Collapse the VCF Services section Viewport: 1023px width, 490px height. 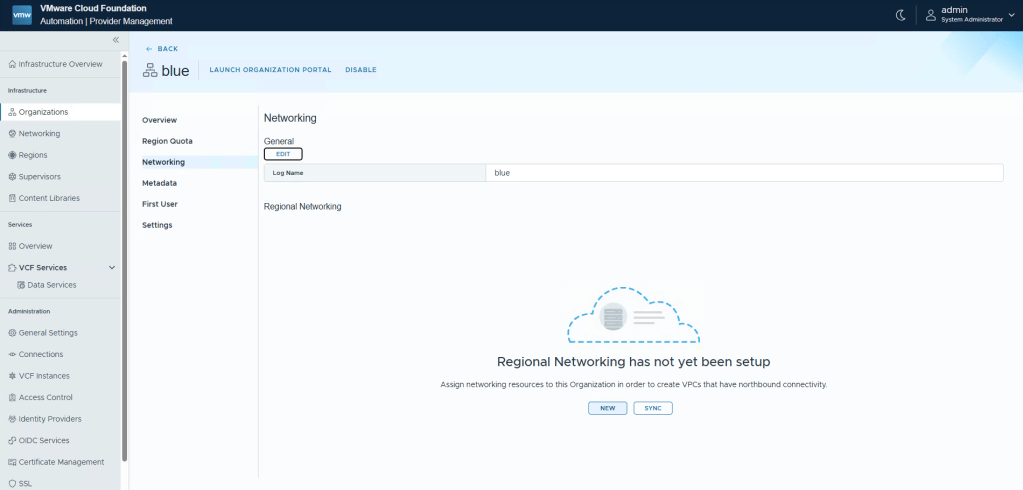[112, 268]
